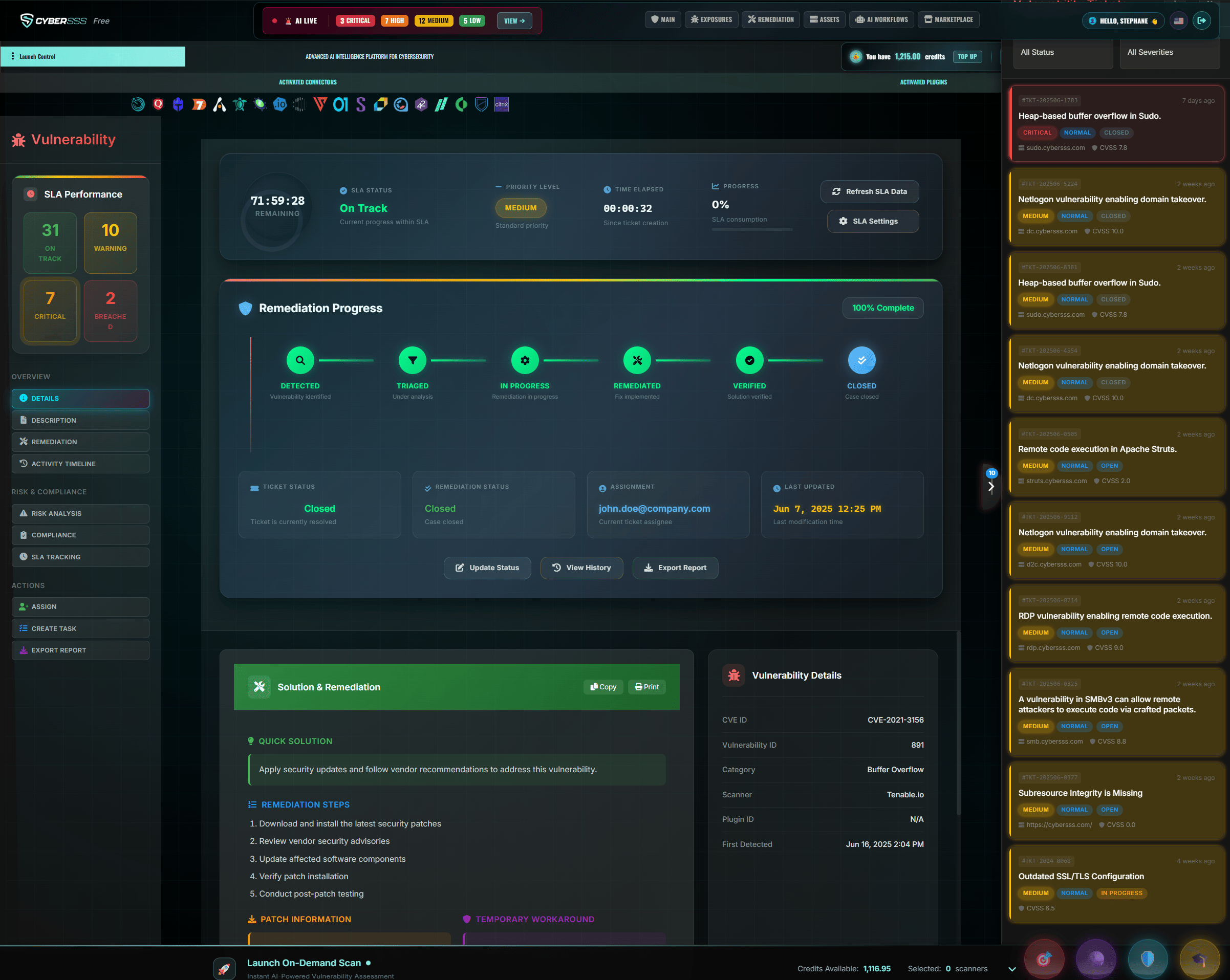
Task: Collapse the ticket panel with side arrow
Action: [991, 486]
